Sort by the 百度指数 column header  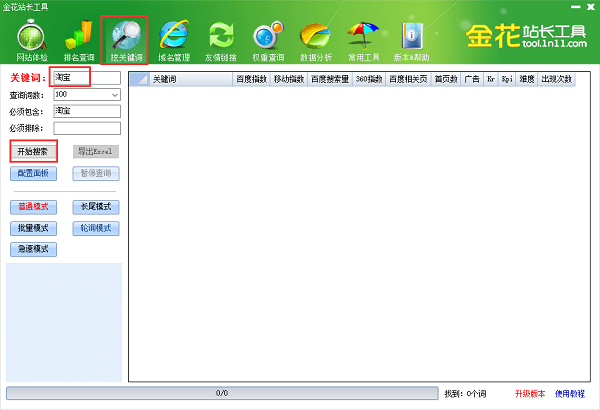click(251, 78)
